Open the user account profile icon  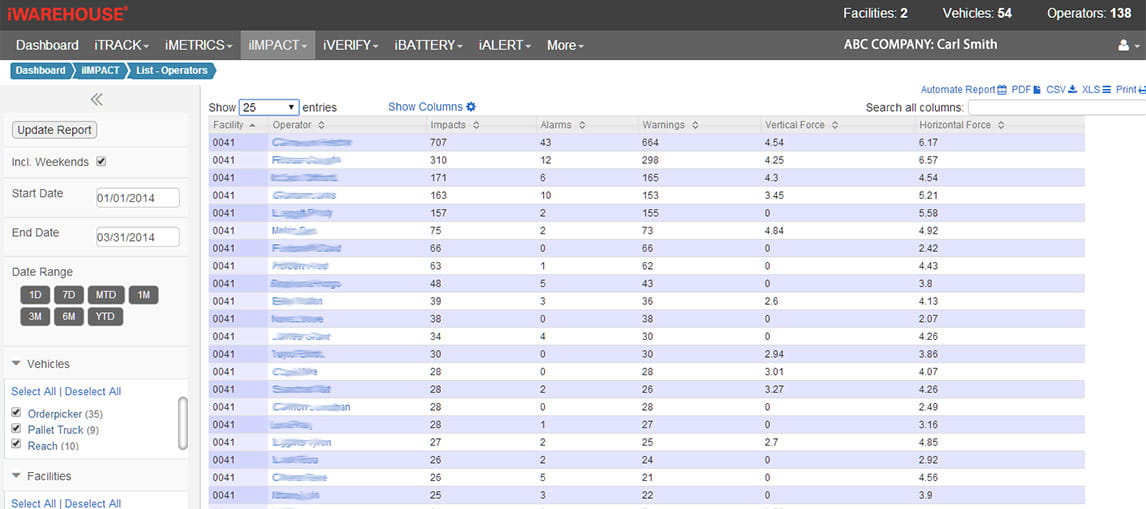pyautogui.click(x=1124, y=45)
